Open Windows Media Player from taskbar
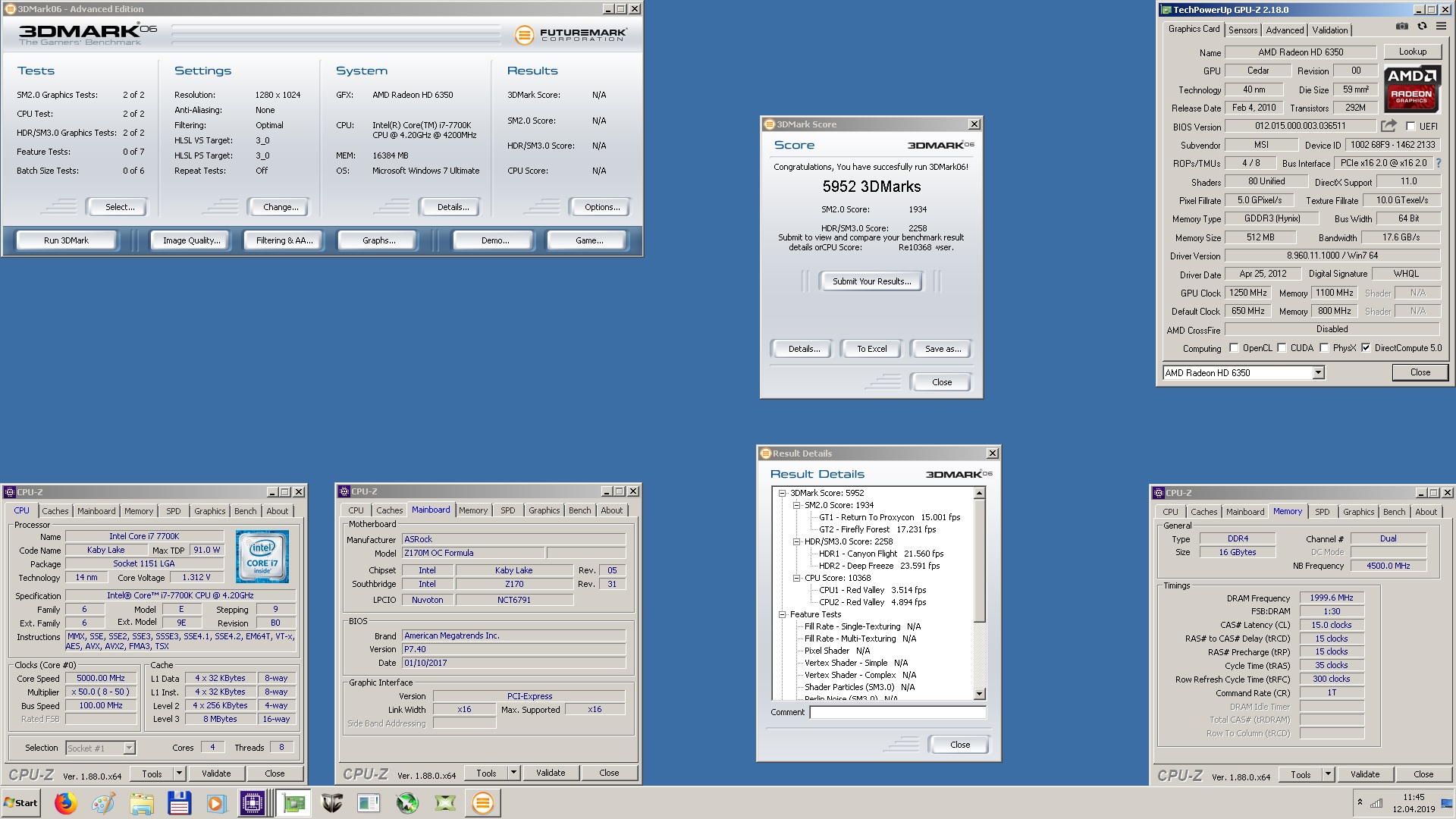 tap(217, 803)
